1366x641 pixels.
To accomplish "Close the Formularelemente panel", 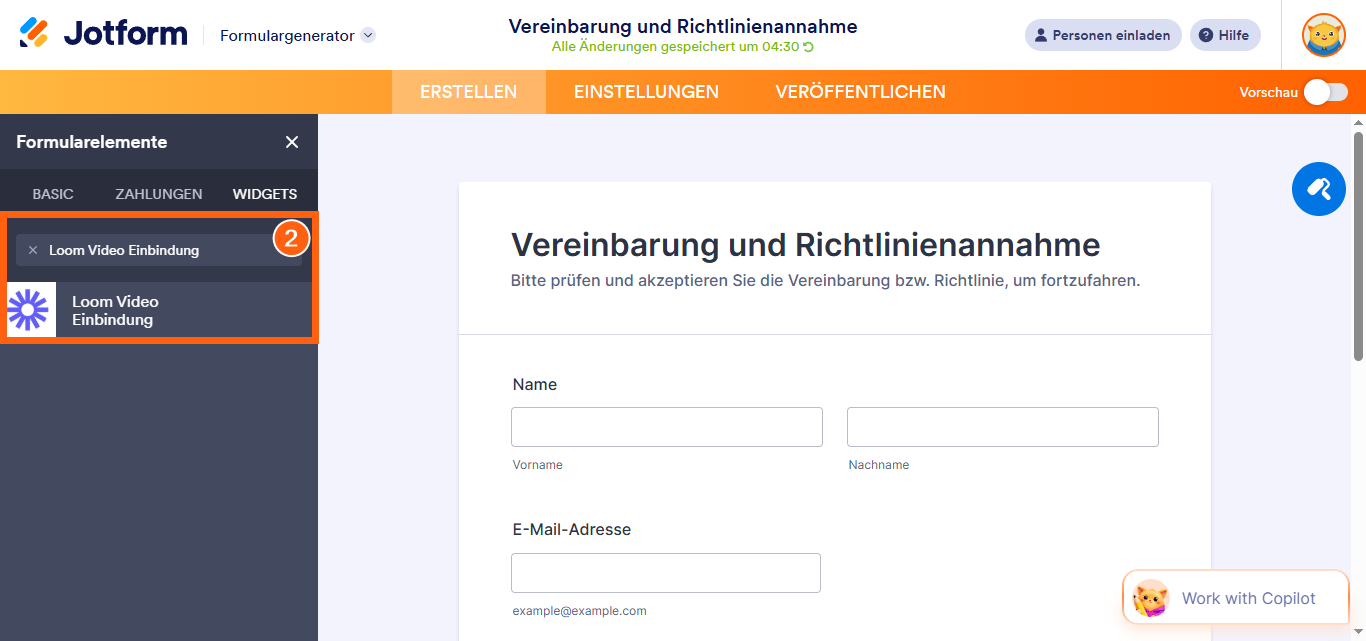I will 291,142.
